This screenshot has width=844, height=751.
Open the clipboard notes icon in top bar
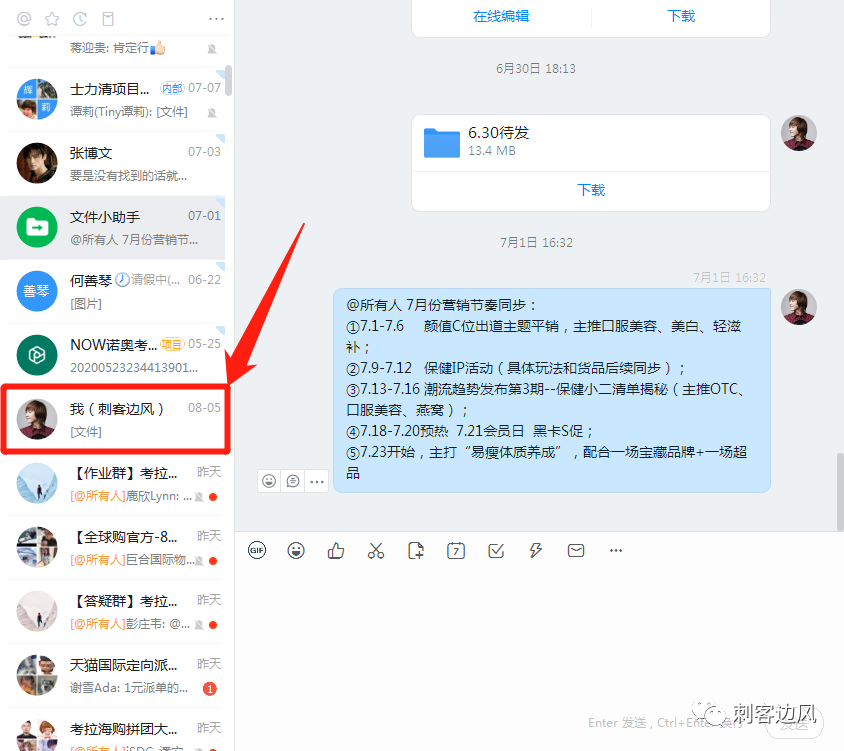pyautogui.click(x=108, y=19)
